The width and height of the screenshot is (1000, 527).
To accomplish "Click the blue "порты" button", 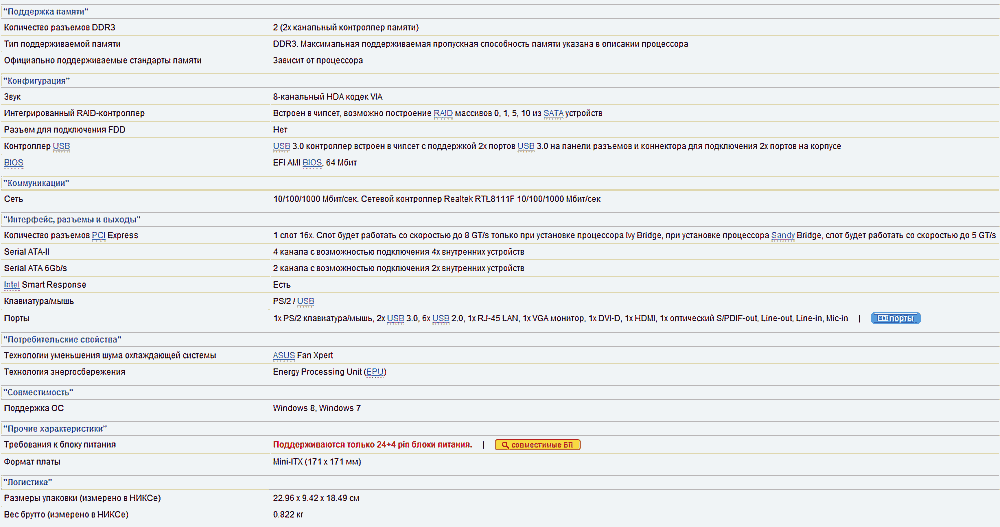I will (895, 318).
